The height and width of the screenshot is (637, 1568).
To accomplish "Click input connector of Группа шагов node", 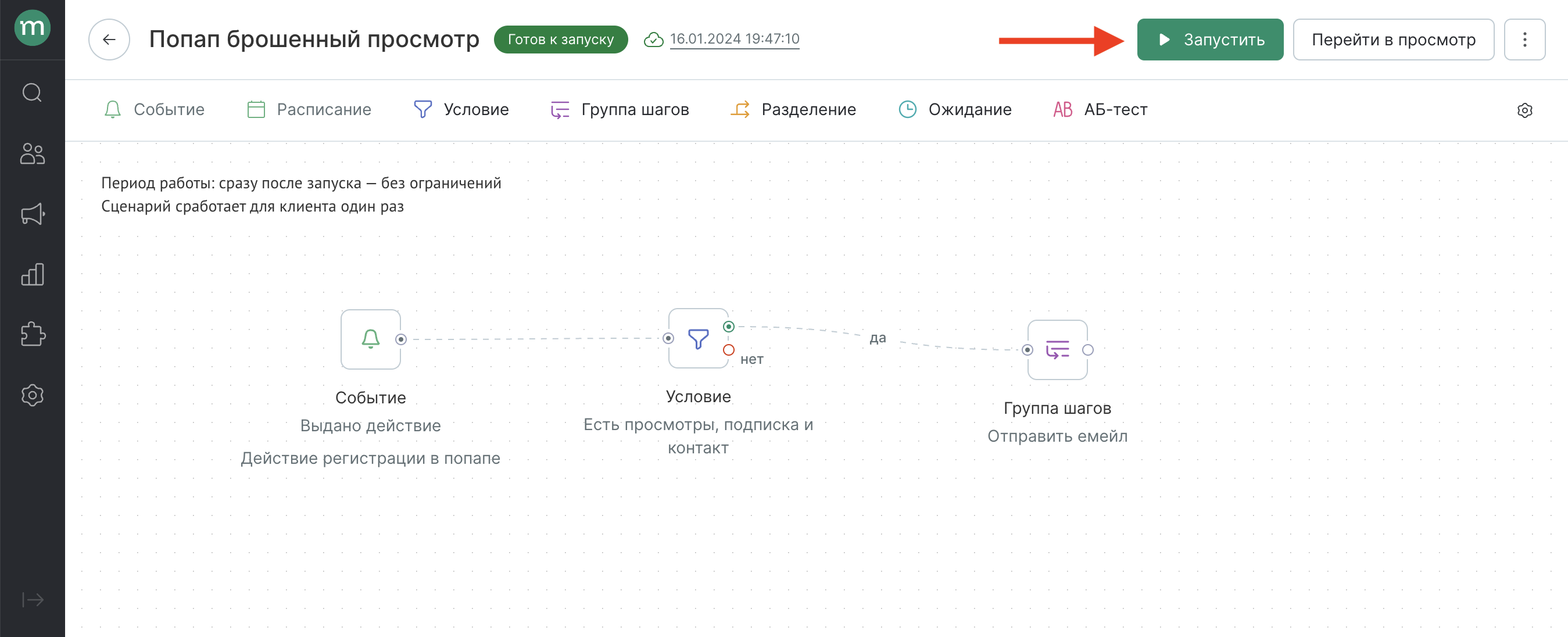I will tap(1028, 349).
